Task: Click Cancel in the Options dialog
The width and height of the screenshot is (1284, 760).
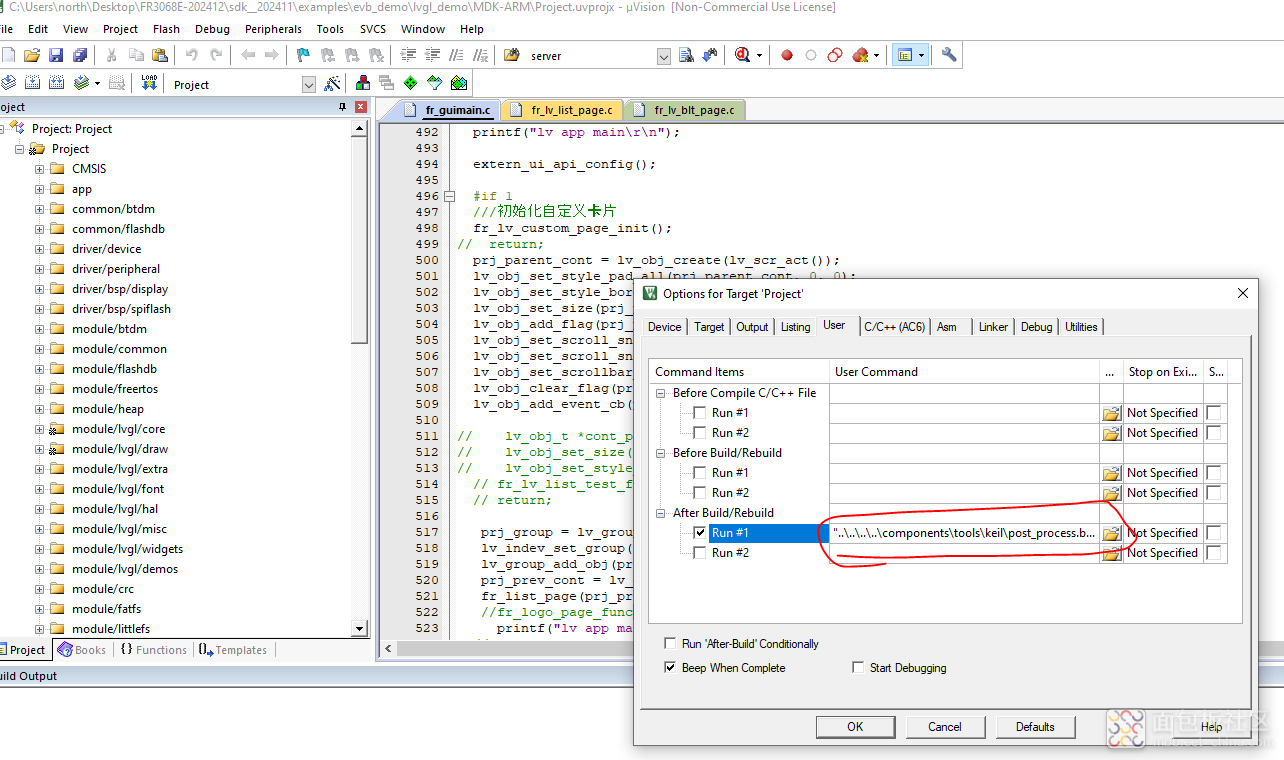Action: [x=944, y=727]
